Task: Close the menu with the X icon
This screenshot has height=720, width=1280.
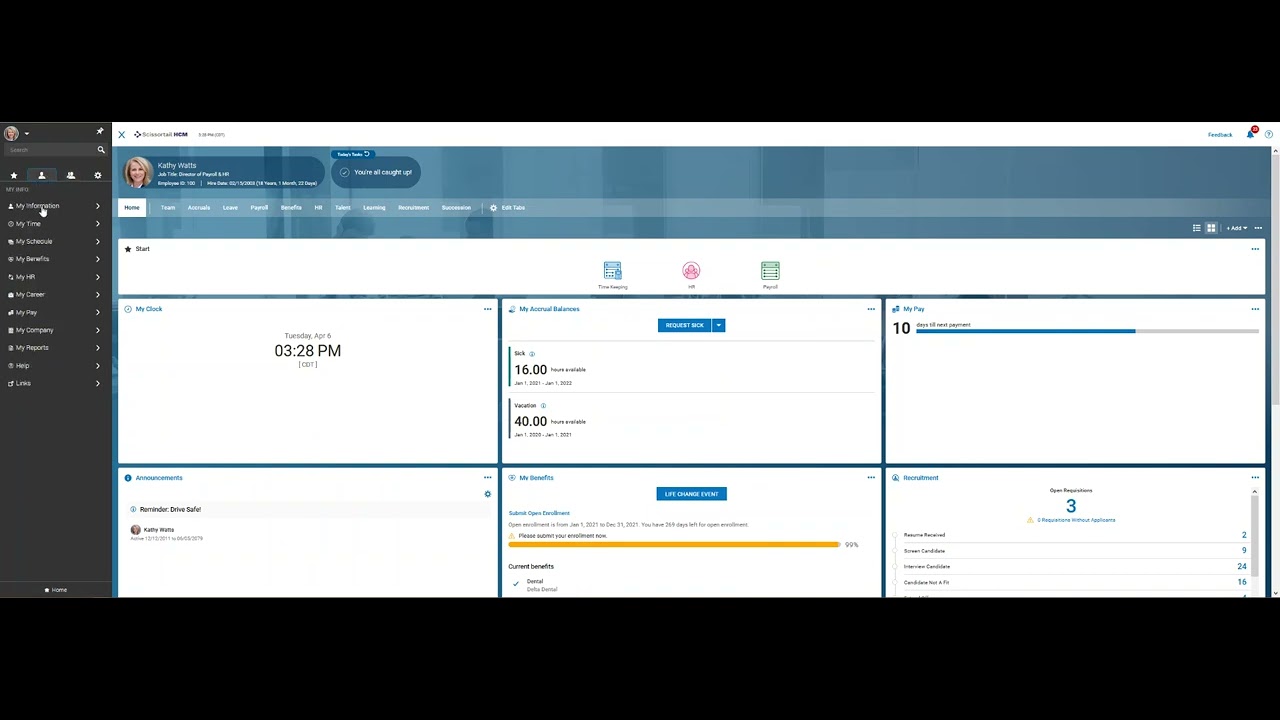Action: coord(122,134)
